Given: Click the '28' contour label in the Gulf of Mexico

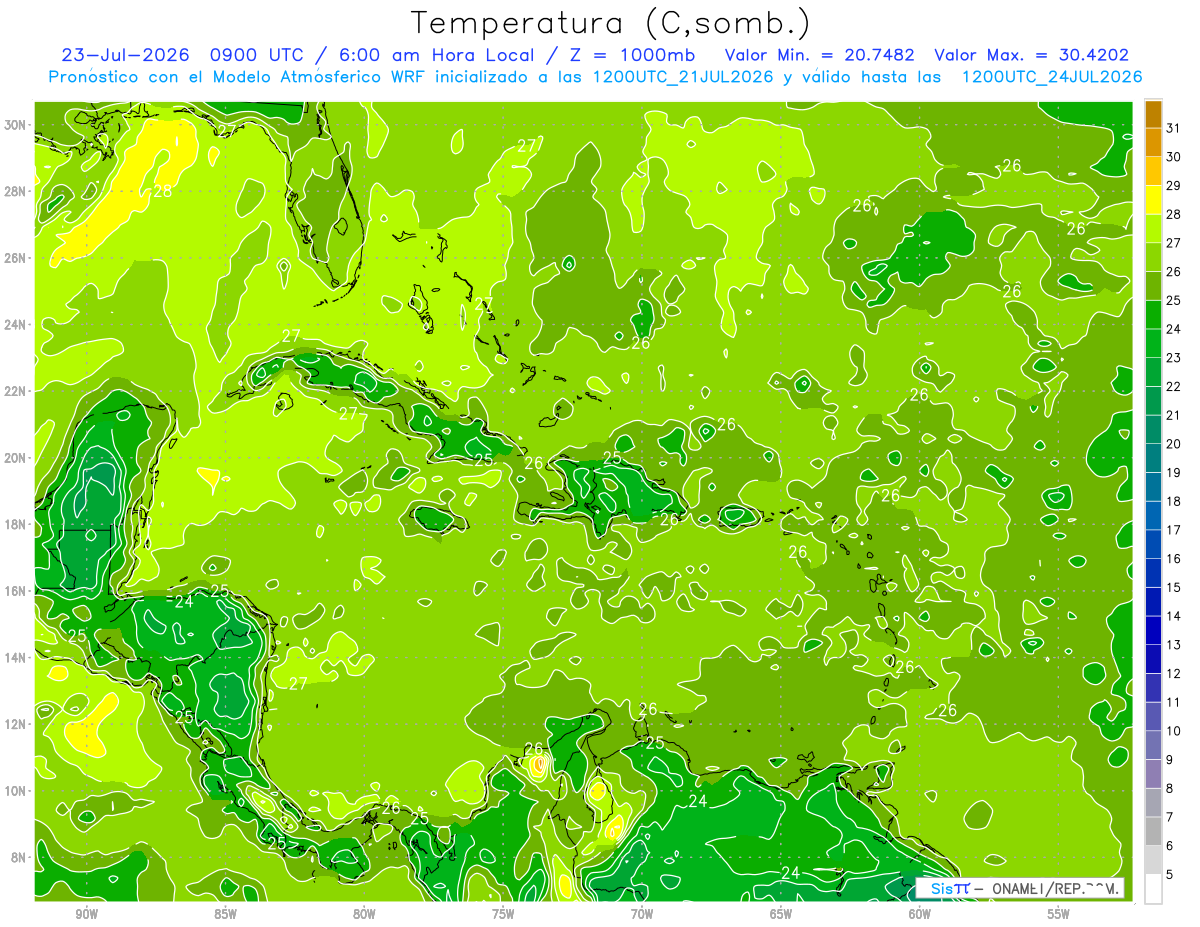Looking at the screenshot, I should coord(162,191).
